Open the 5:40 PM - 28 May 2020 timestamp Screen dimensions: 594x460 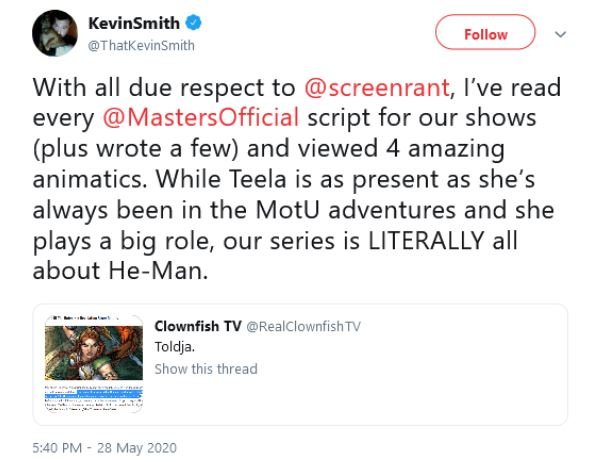[x=105, y=447]
